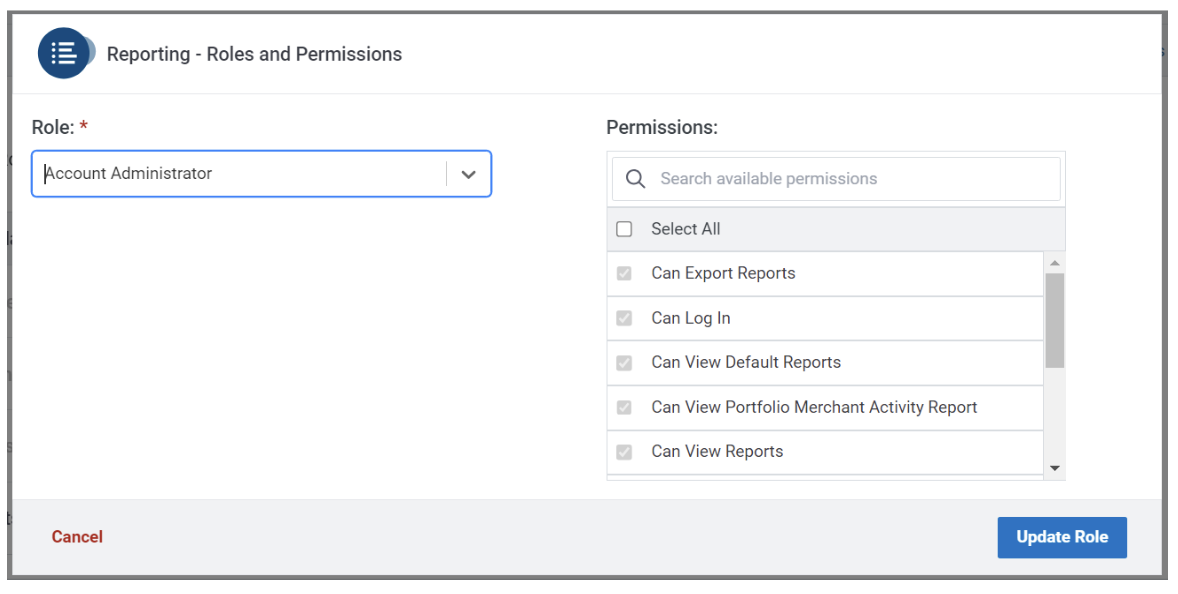Click the Account Administrator role field
The image size is (1178, 594).
240,174
